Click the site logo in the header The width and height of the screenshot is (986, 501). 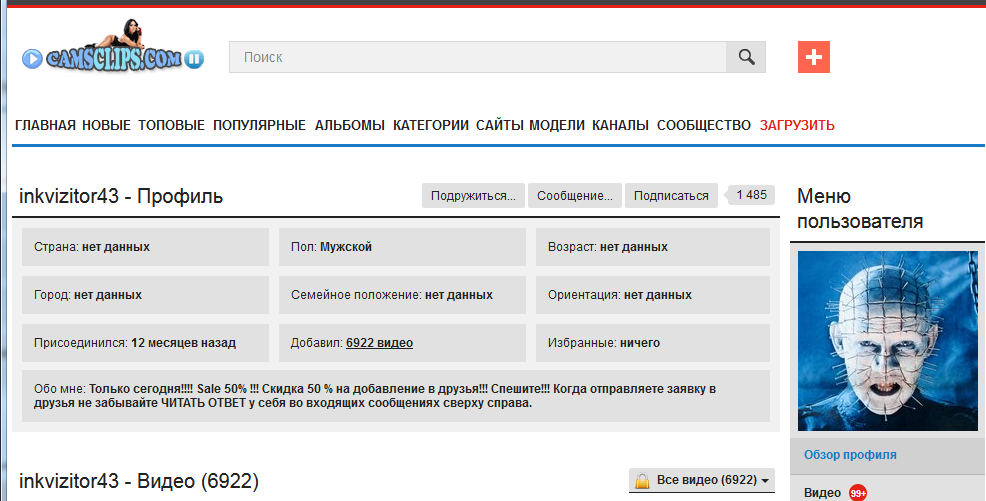click(113, 52)
